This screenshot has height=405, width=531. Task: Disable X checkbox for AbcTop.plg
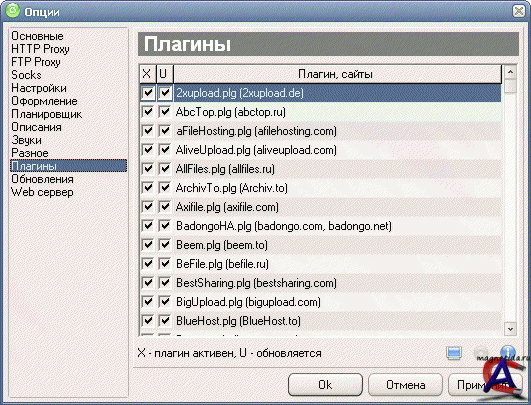[x=148, y=112]
